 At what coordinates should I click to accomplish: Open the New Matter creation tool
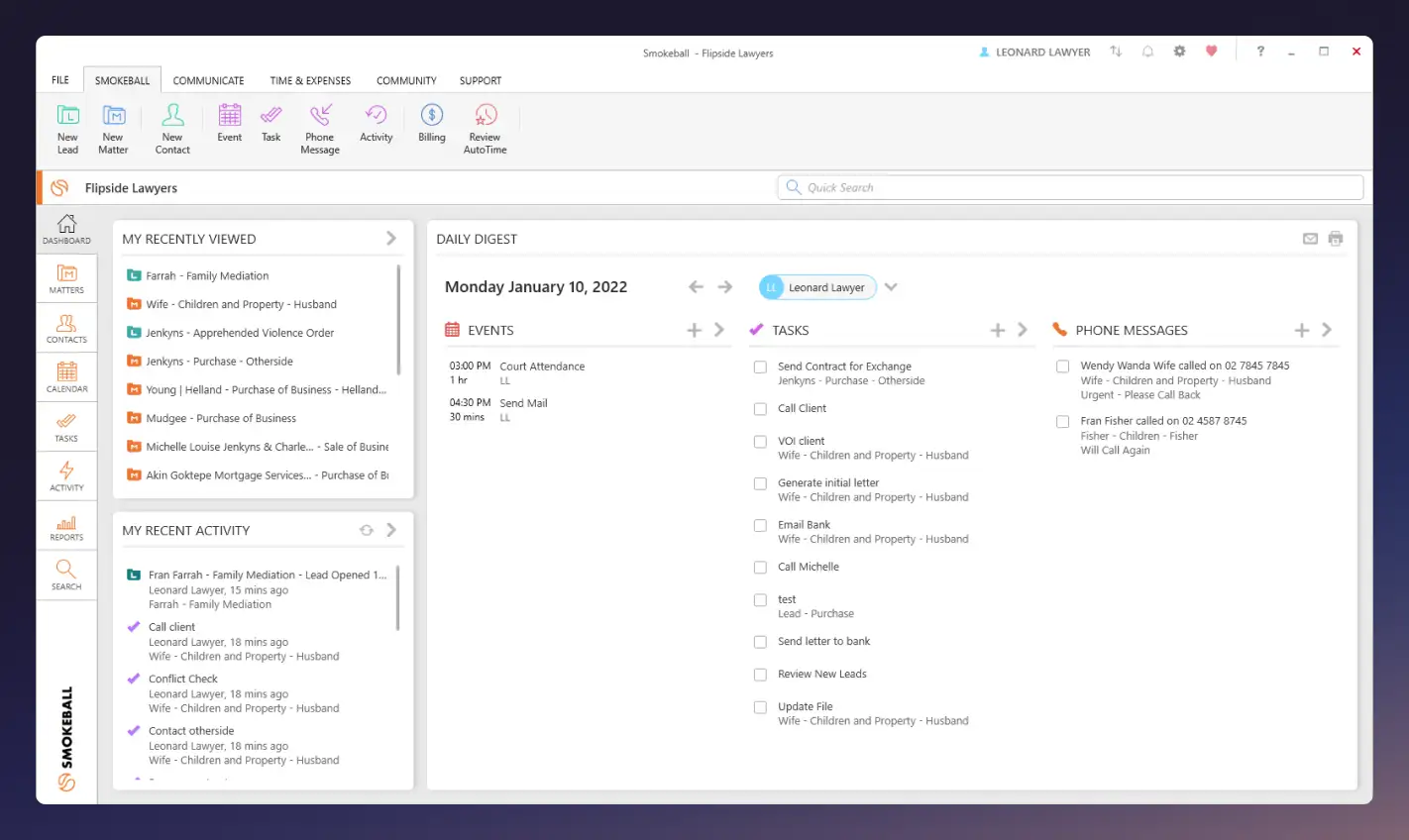pyautogui.click(x=113, y=129)
